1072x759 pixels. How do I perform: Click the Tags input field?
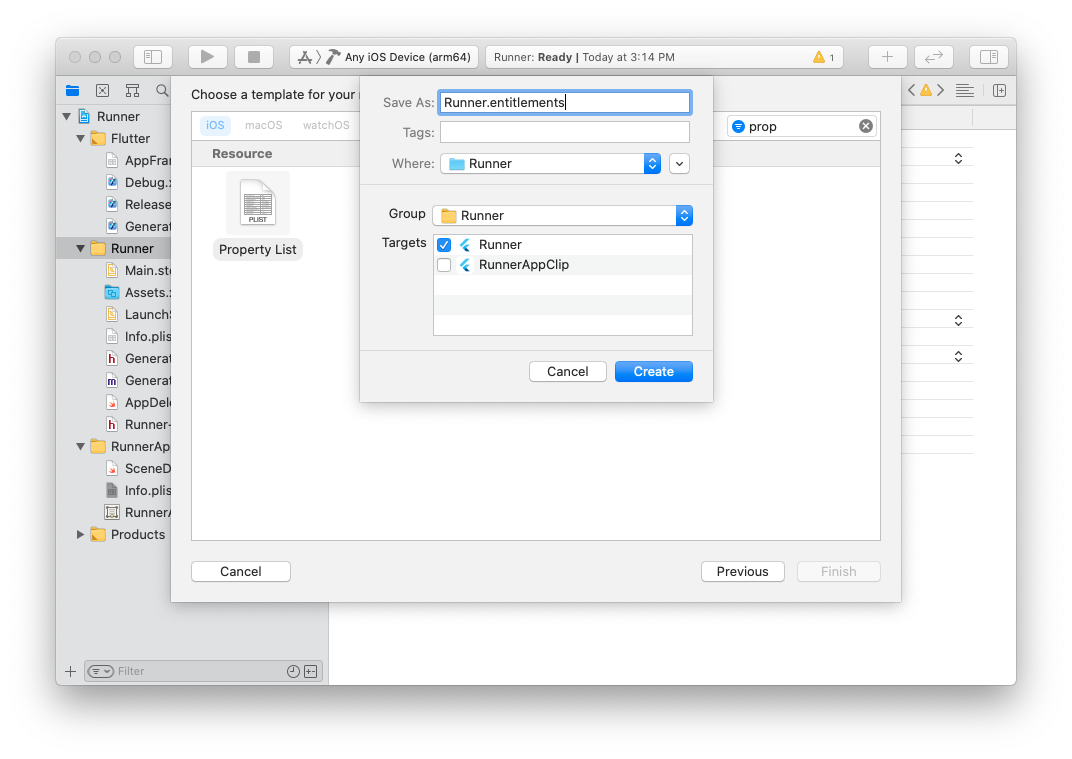565,132
